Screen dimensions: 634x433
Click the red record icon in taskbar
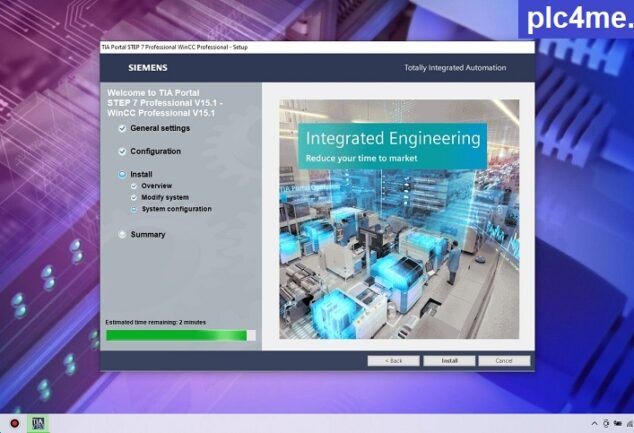point(14,423)
